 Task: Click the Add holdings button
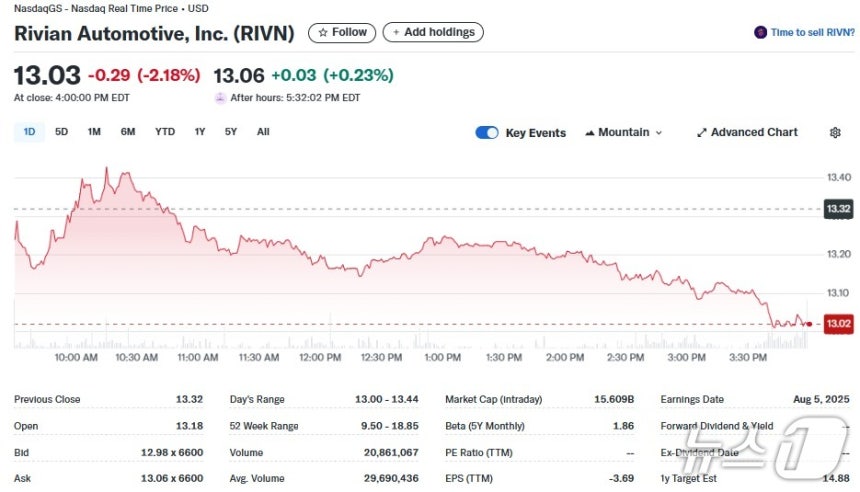433,32
